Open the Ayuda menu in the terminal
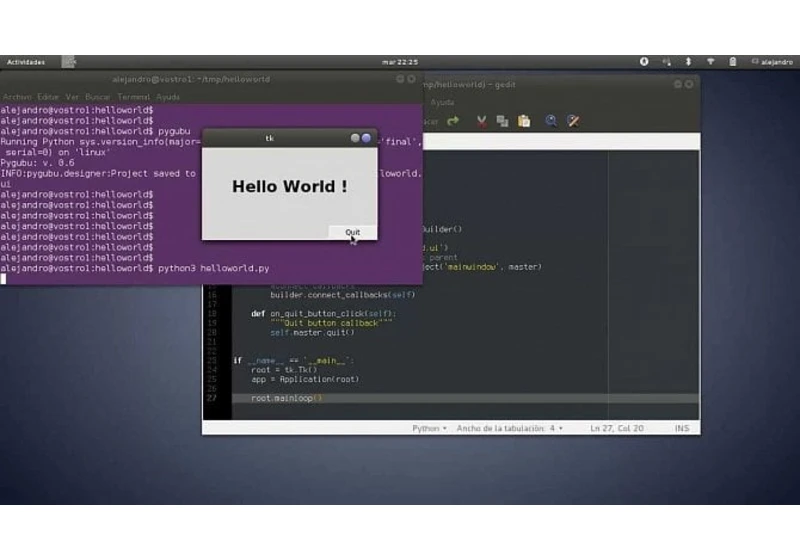This screenshot has height=560, width=800. coord(168,97)
